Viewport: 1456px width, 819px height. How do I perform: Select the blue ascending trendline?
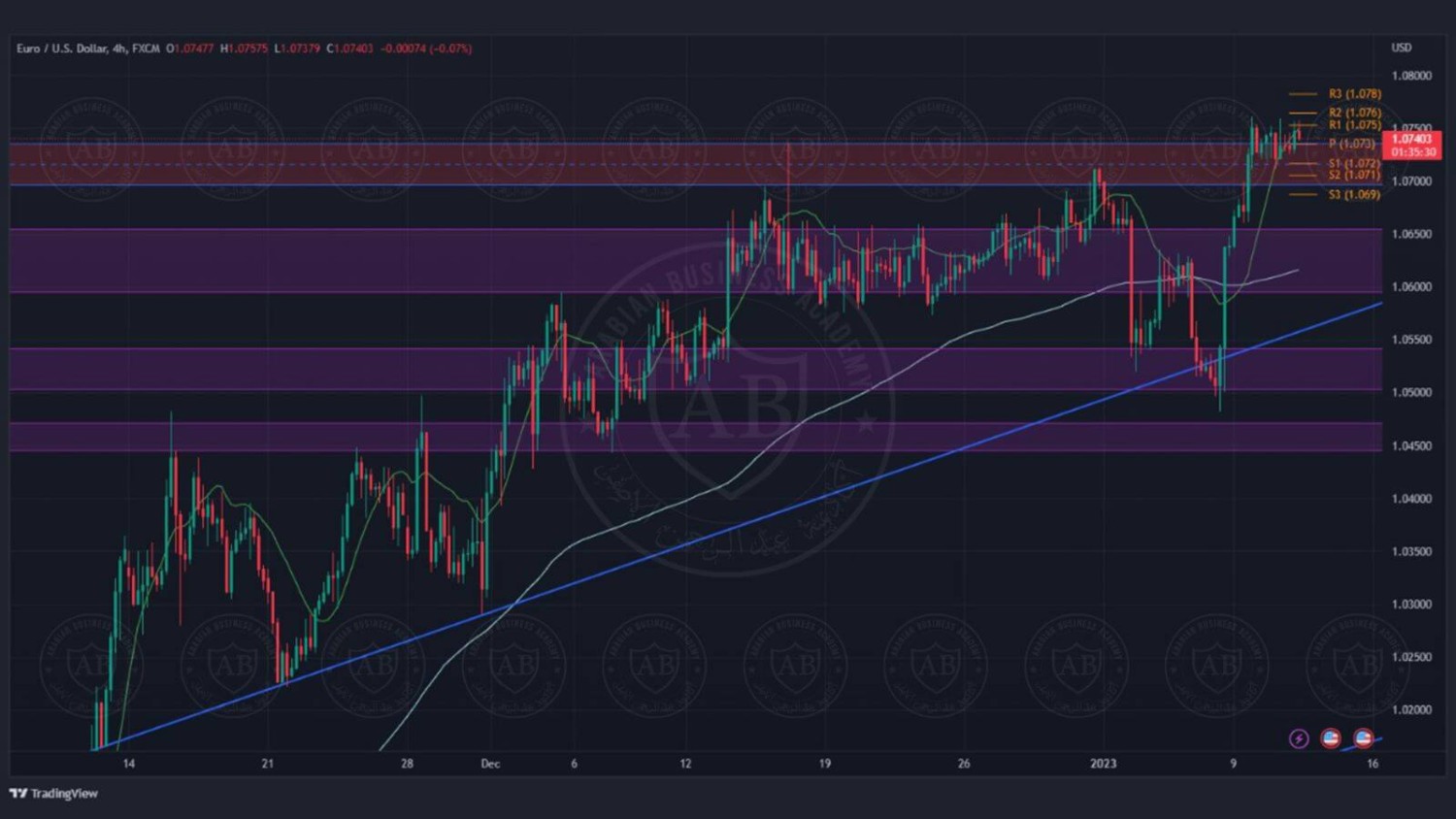(x=738, y=526)
